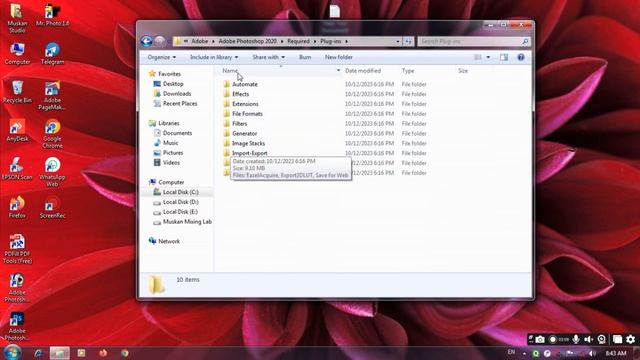Image resolution: width=640 pixels, height=360 pixels.
Task: Click the Forward navigation arrow in Explorer
Action: pyautogui.click(x=160, y=41)
